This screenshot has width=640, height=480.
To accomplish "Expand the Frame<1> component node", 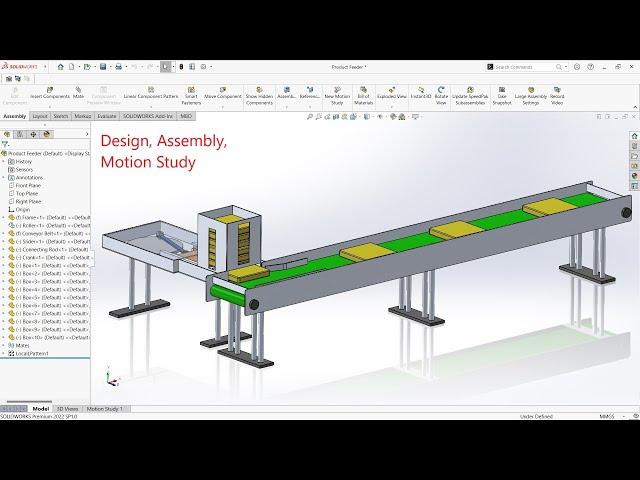I will [4, 218].
